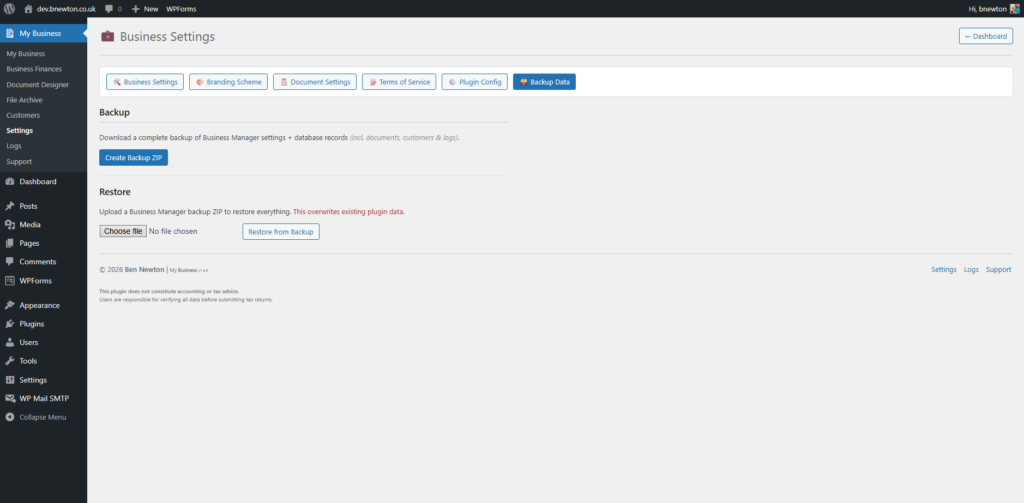1024x503 pixels.
Task: Click the Media icon in sidebar
Action: pos(9,225)
